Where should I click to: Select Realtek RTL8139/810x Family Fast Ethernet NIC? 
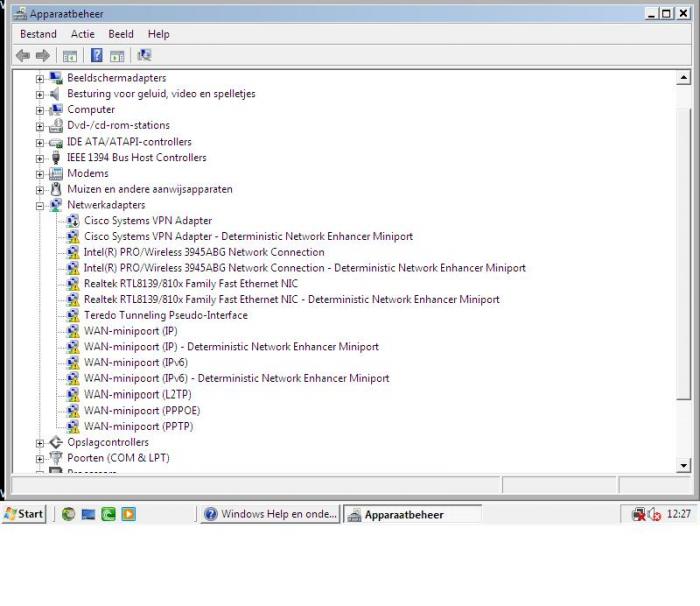pyautogui.click(x=191, y=284)
